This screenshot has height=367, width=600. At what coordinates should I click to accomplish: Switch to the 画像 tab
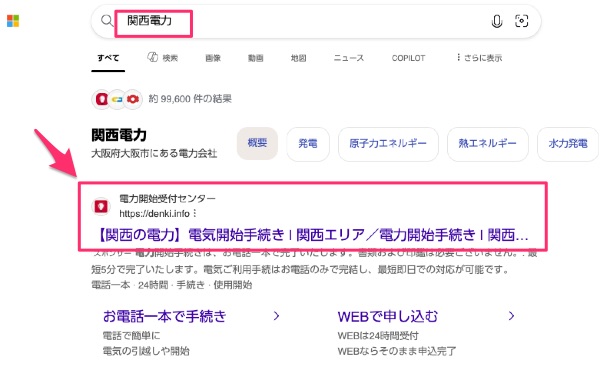point(213,58)
